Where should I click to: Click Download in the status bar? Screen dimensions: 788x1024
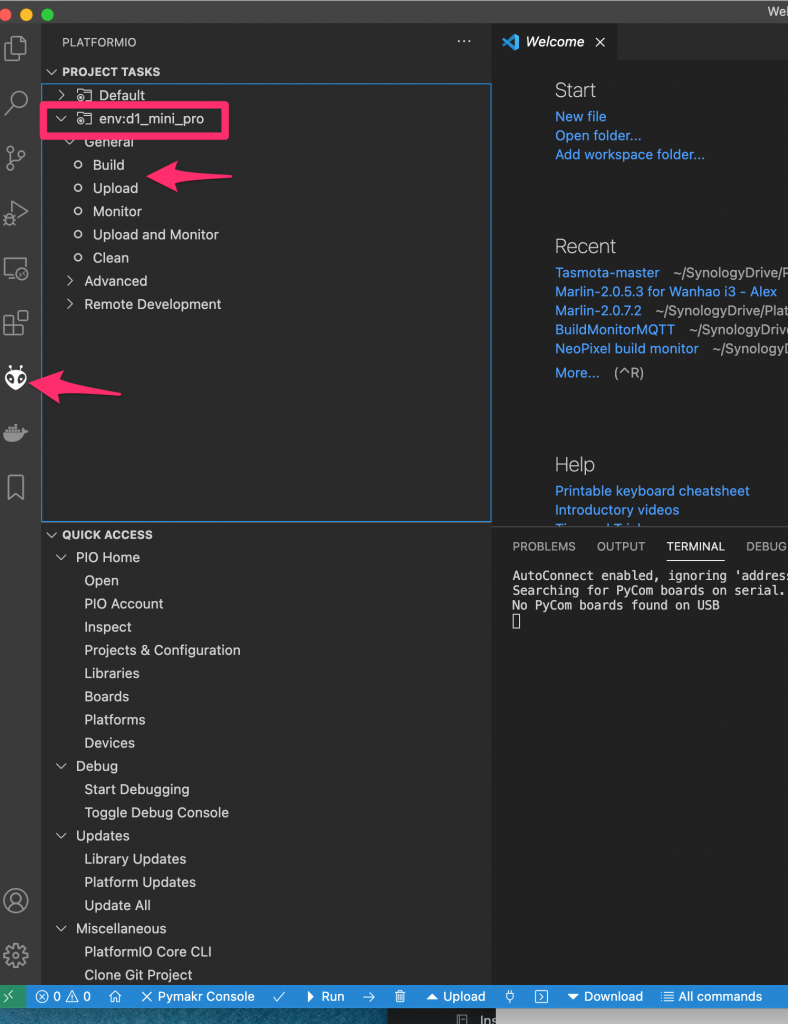[605, 997]
